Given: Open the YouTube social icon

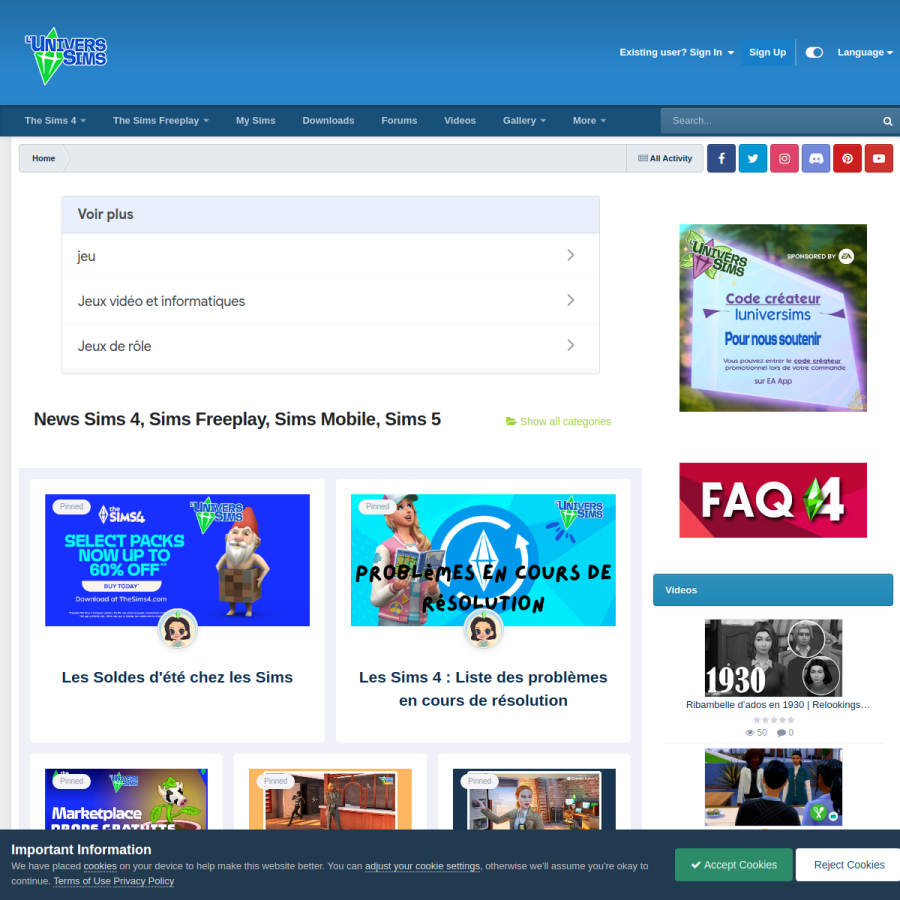Looking at the screenshot, I should [x=879, y=158].
